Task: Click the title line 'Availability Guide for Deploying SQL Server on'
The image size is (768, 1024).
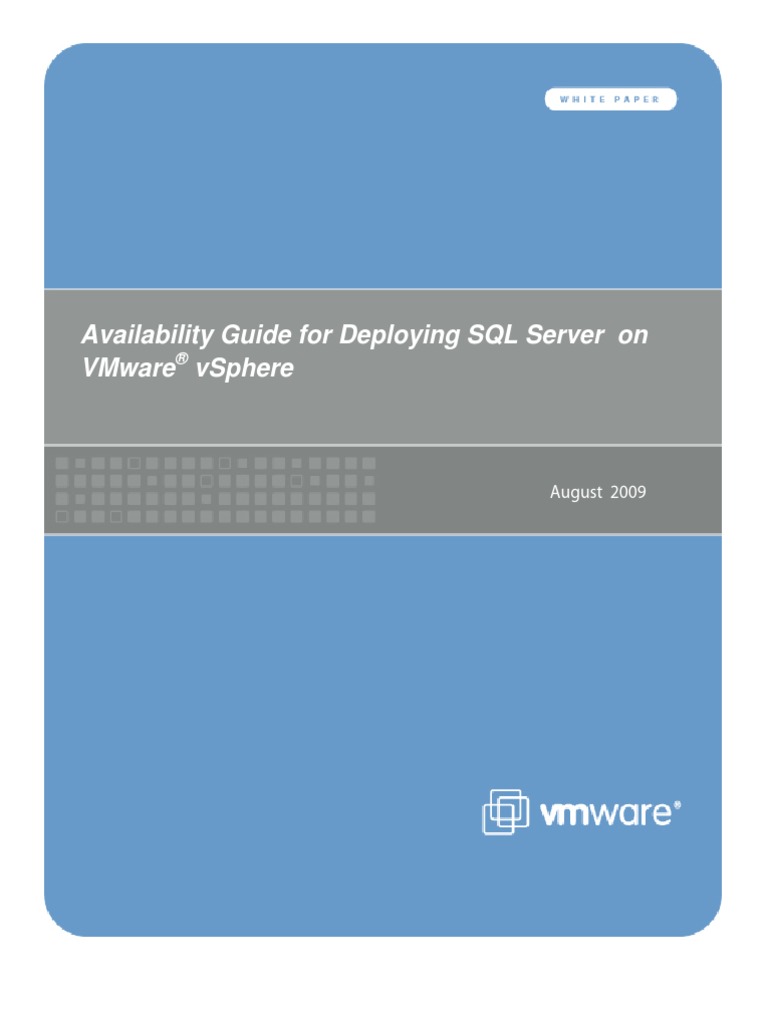Action: pos(364,335)
